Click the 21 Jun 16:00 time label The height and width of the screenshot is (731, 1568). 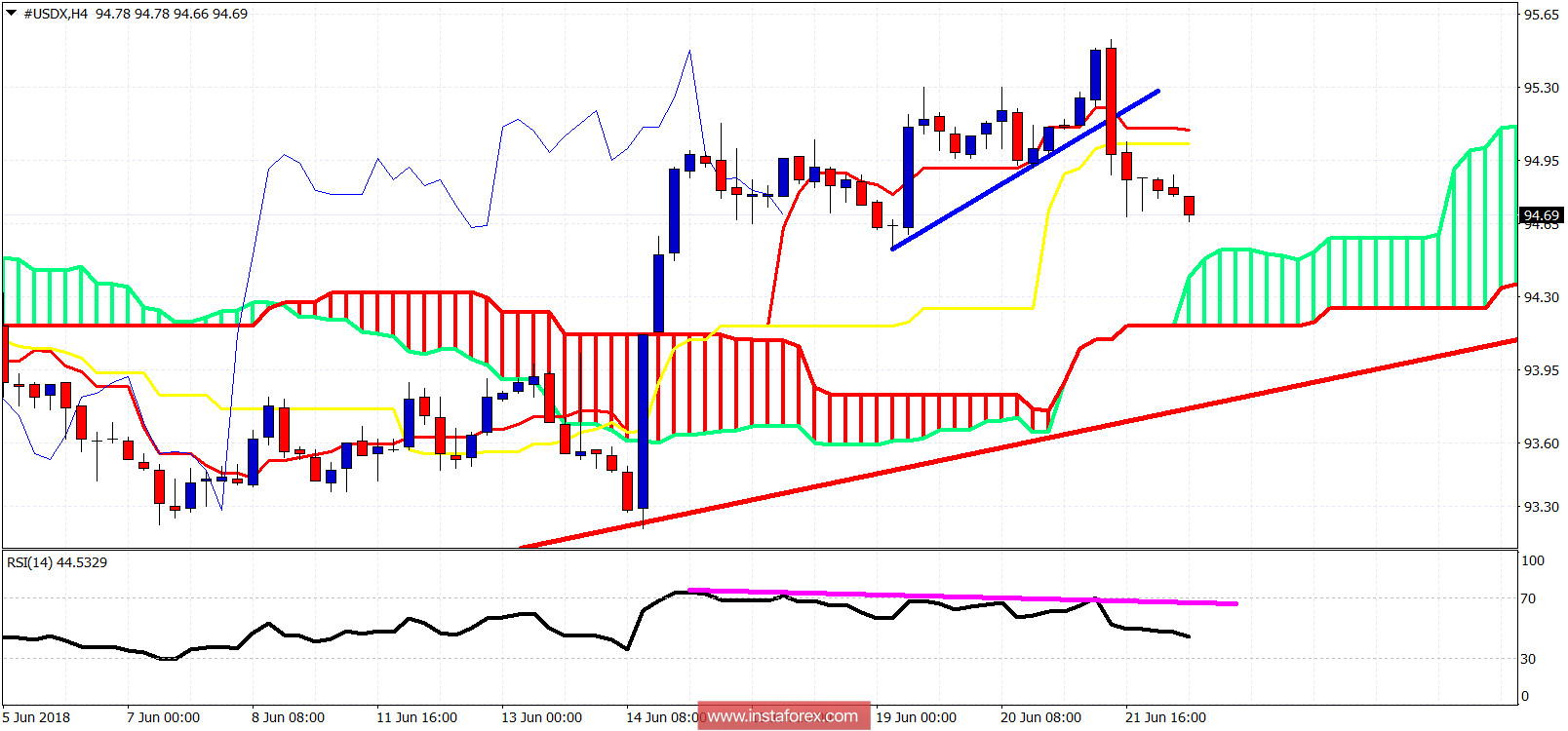point(1165,717)
